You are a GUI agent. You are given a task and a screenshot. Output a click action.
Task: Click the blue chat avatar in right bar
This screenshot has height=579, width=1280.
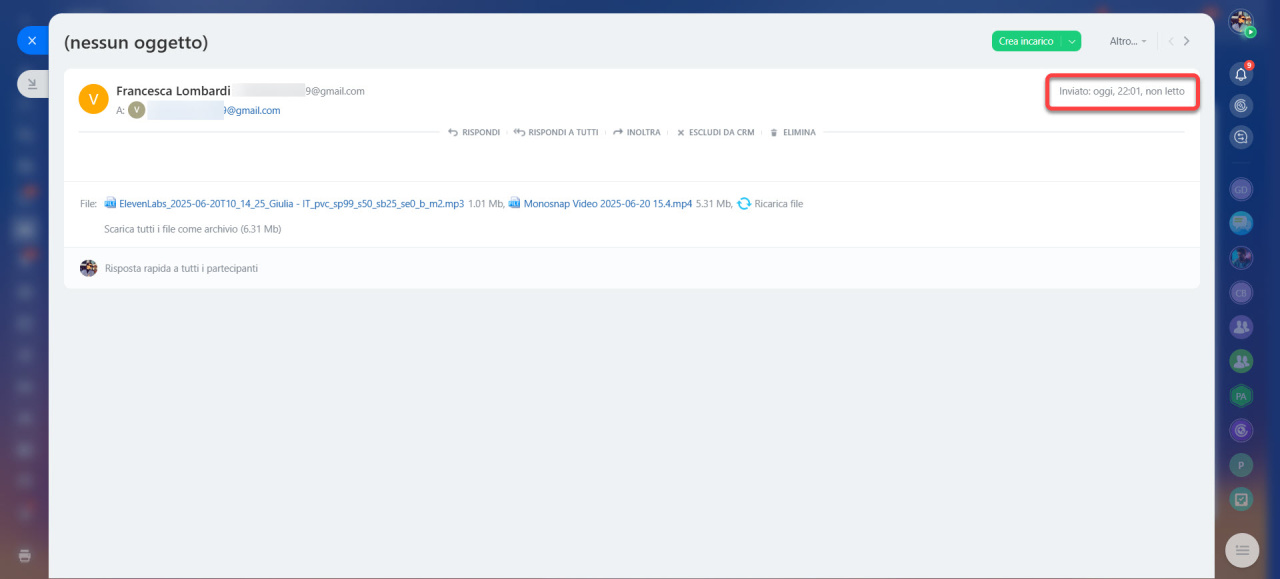(1241, 223)
